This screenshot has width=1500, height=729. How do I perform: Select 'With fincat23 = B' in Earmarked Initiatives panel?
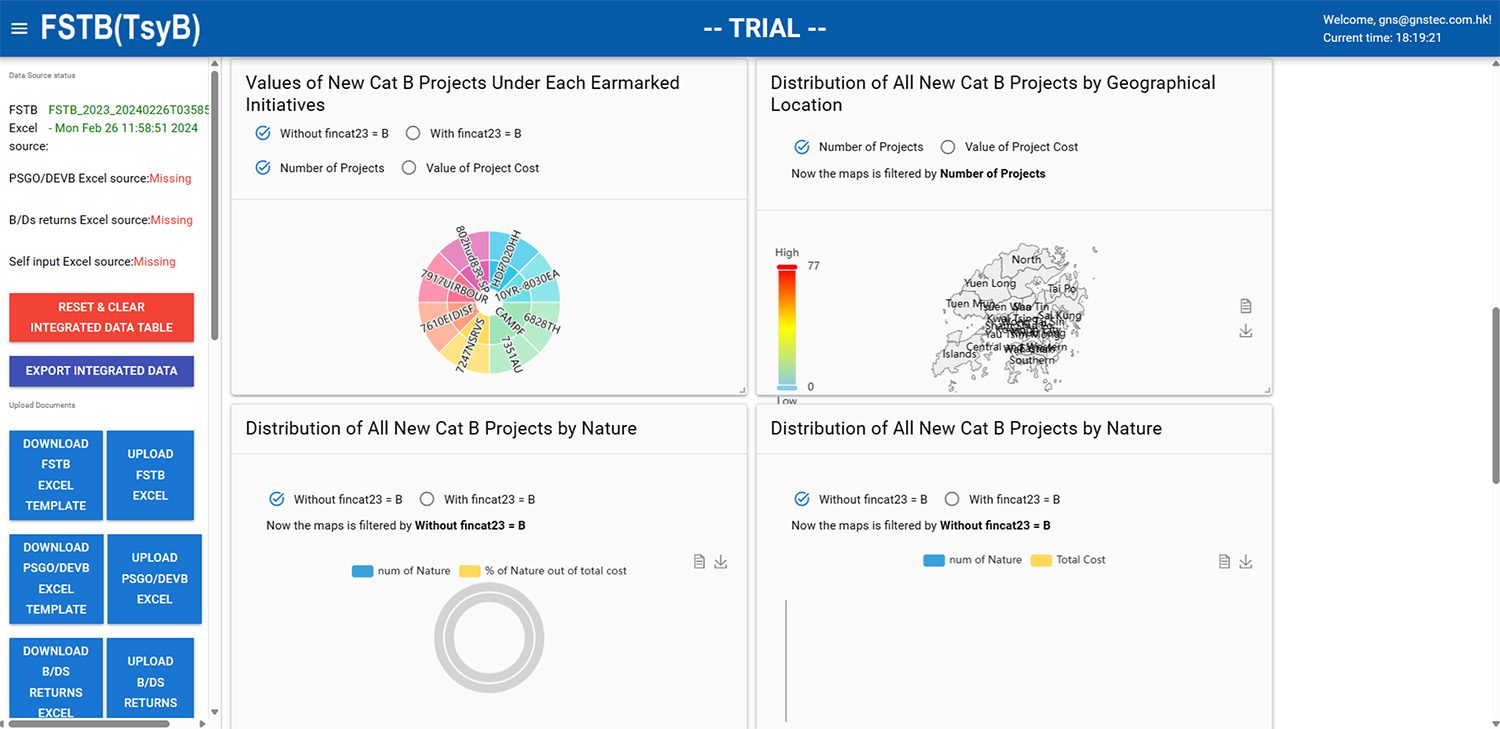click(x=413, y=134)
